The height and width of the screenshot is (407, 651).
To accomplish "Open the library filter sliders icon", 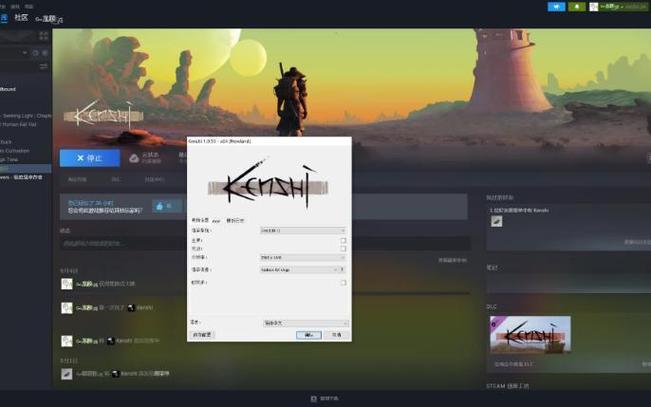I will pyautogui.click(x=43, y=66).
